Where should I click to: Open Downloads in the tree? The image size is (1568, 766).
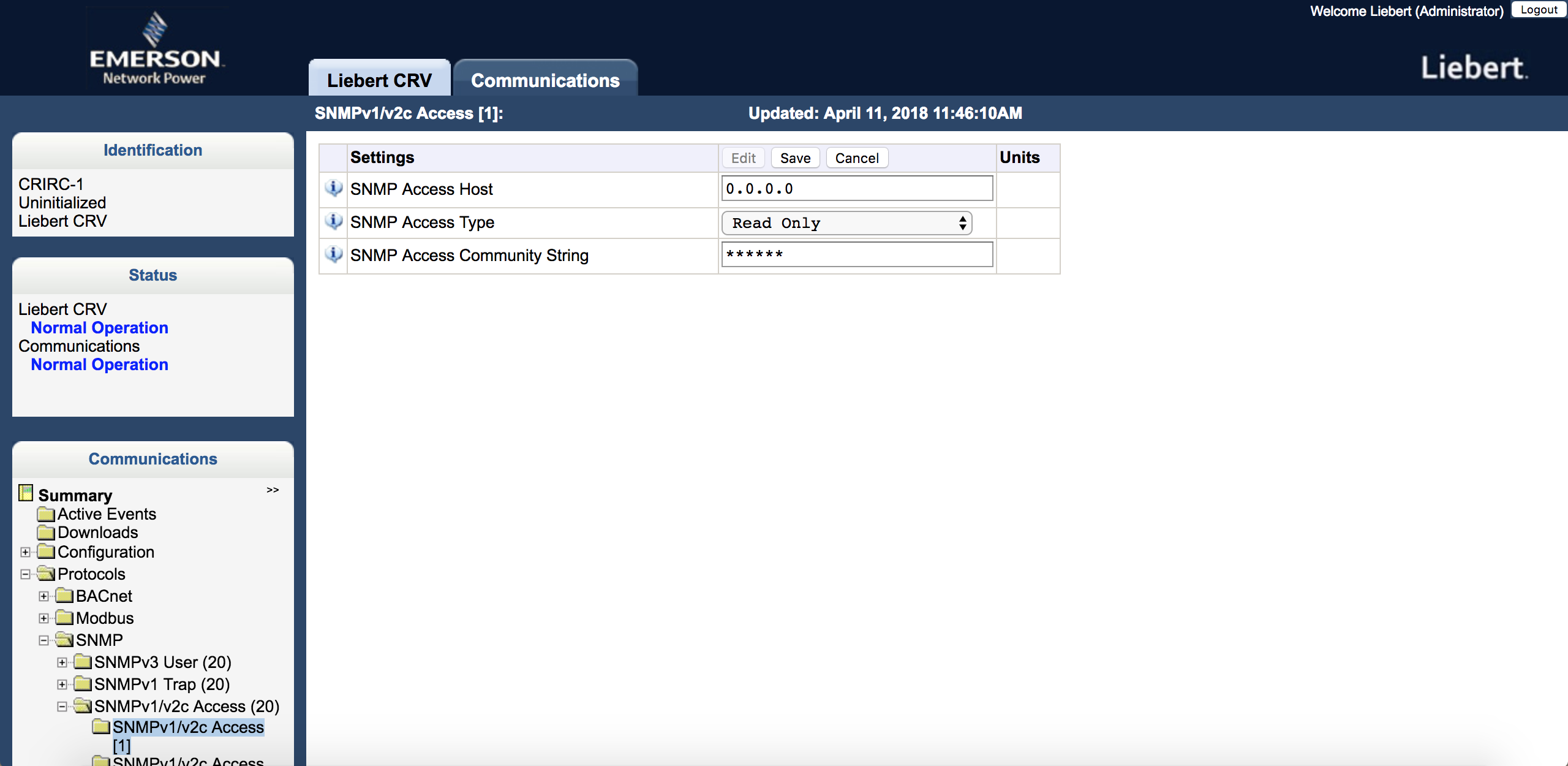(x=98, y=533)
